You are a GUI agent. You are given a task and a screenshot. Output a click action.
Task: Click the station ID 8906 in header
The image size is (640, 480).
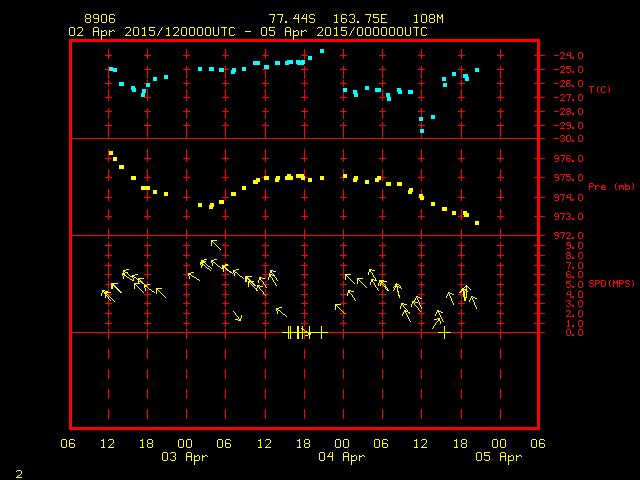[x=100, y=19]
